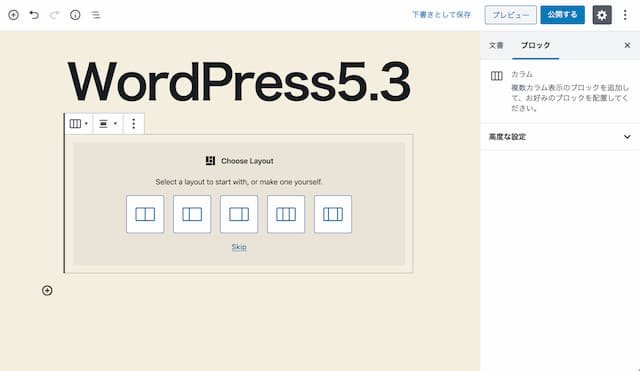The image size is (640, 371).
Task: Toggle the settings sidebar gear icon
Action: pyautogui.click(x=602, y=15)
